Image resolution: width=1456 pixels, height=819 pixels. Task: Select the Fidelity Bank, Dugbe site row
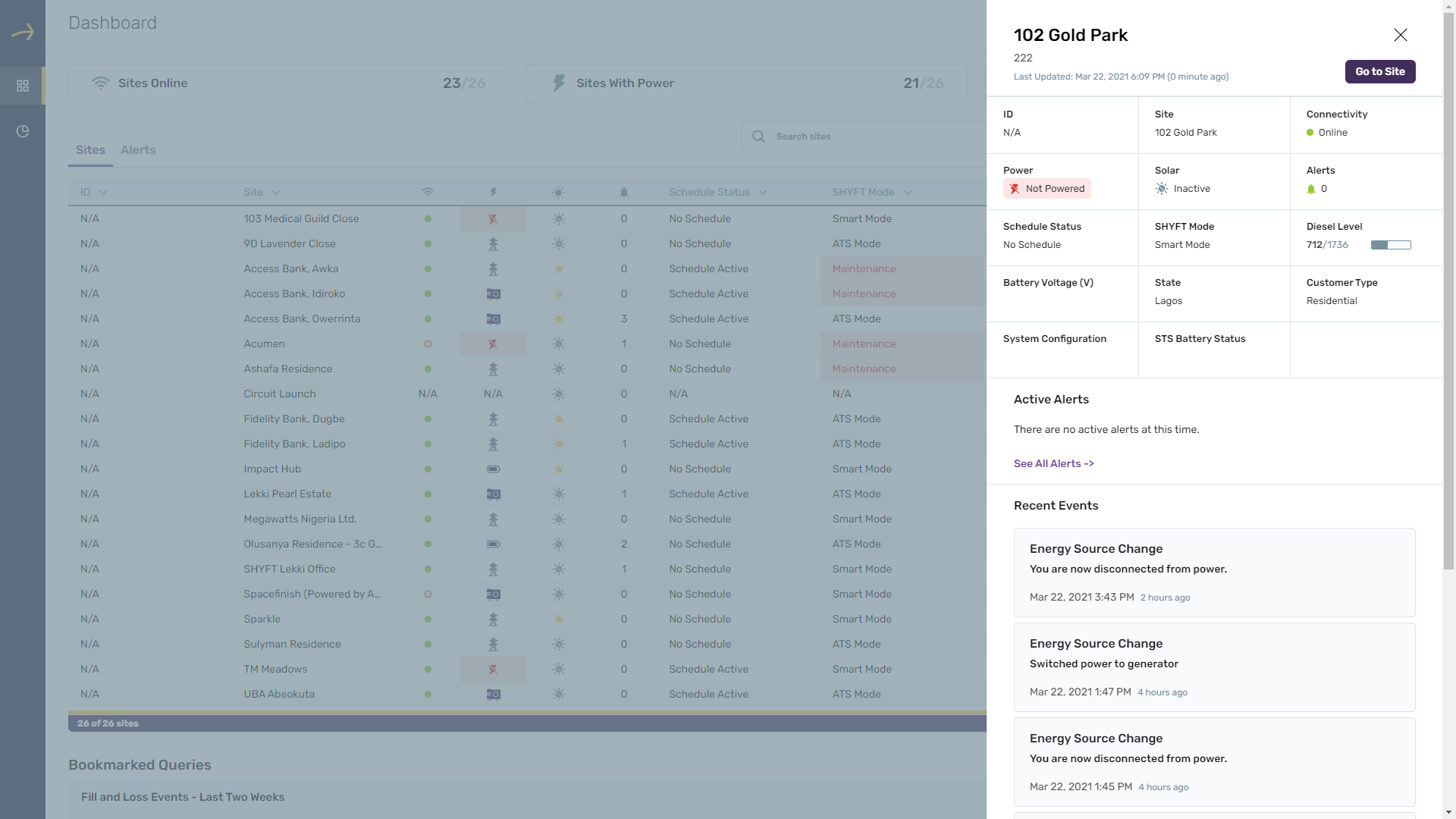pos(527,419)
